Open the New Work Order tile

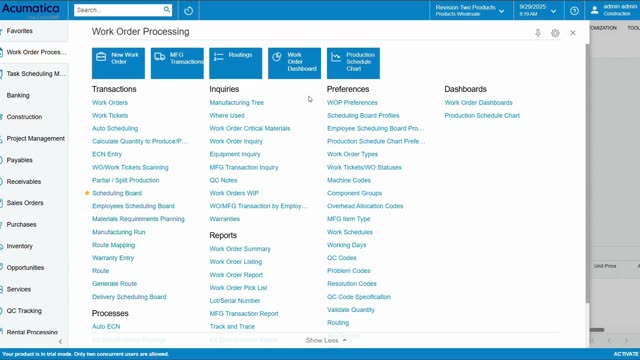tap(118, 63)
